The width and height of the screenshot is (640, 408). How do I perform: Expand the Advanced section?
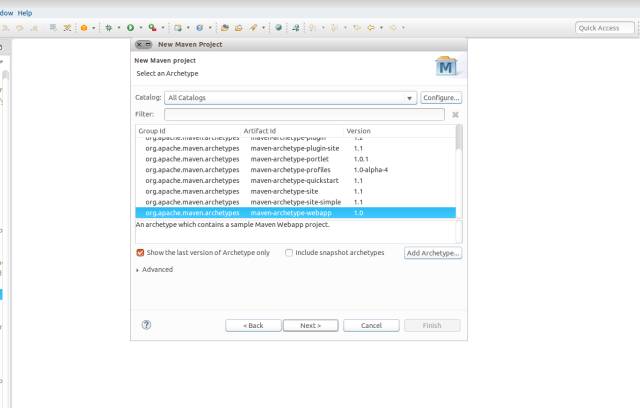(137, 270)
